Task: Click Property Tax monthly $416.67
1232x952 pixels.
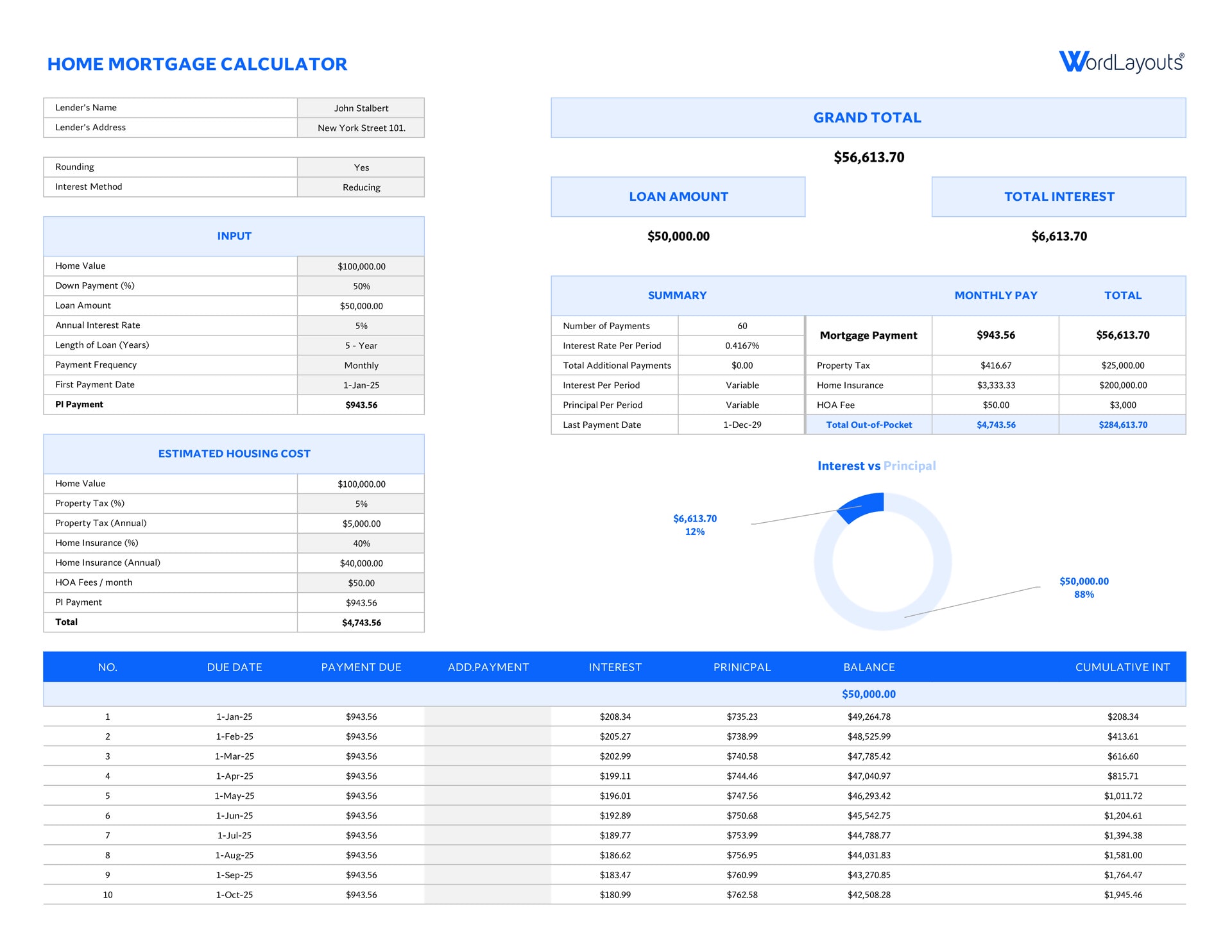Action: (995, 366)
